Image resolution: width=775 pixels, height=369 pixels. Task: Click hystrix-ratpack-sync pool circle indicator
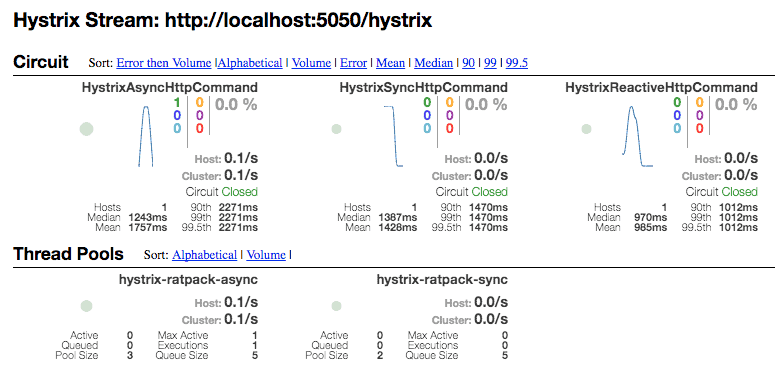pyautogui.click(x=337, y=306)
